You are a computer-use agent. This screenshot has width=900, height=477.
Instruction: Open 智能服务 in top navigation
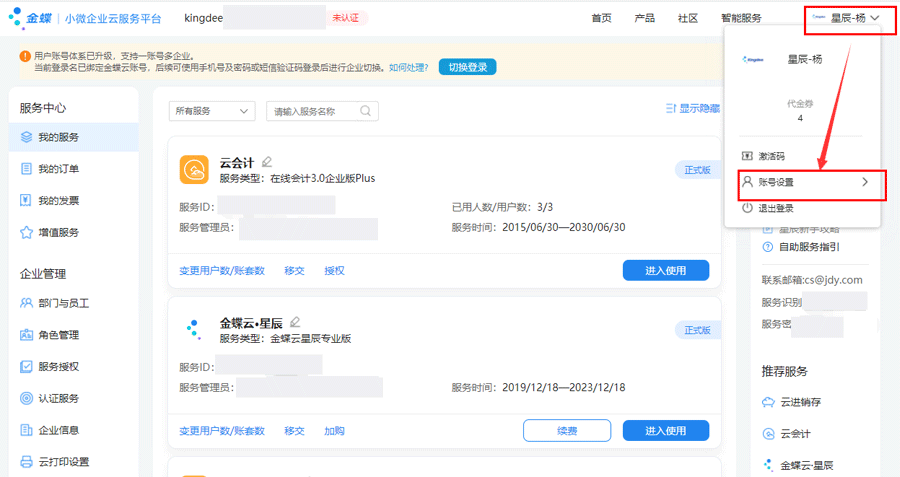coord(741,18)
